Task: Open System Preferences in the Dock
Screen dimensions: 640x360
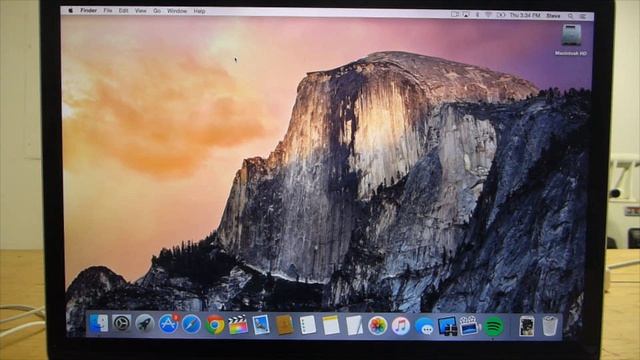Action: pos(121,324)
